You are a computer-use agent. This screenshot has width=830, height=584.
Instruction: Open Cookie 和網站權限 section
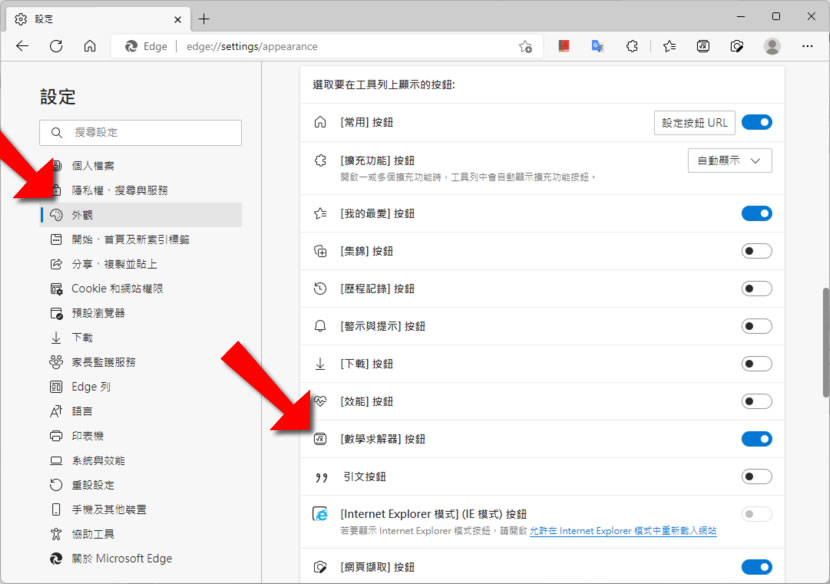(x=141, y=289)
